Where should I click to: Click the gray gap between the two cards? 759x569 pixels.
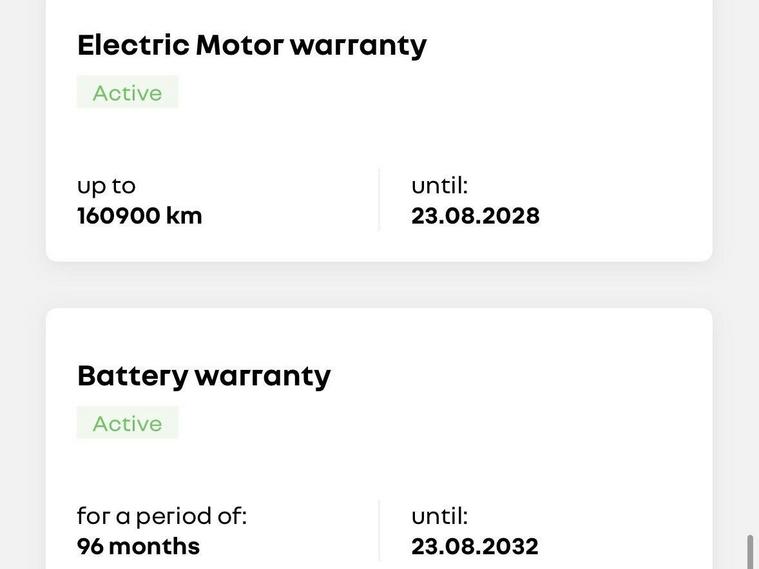[x=379, y=285]
